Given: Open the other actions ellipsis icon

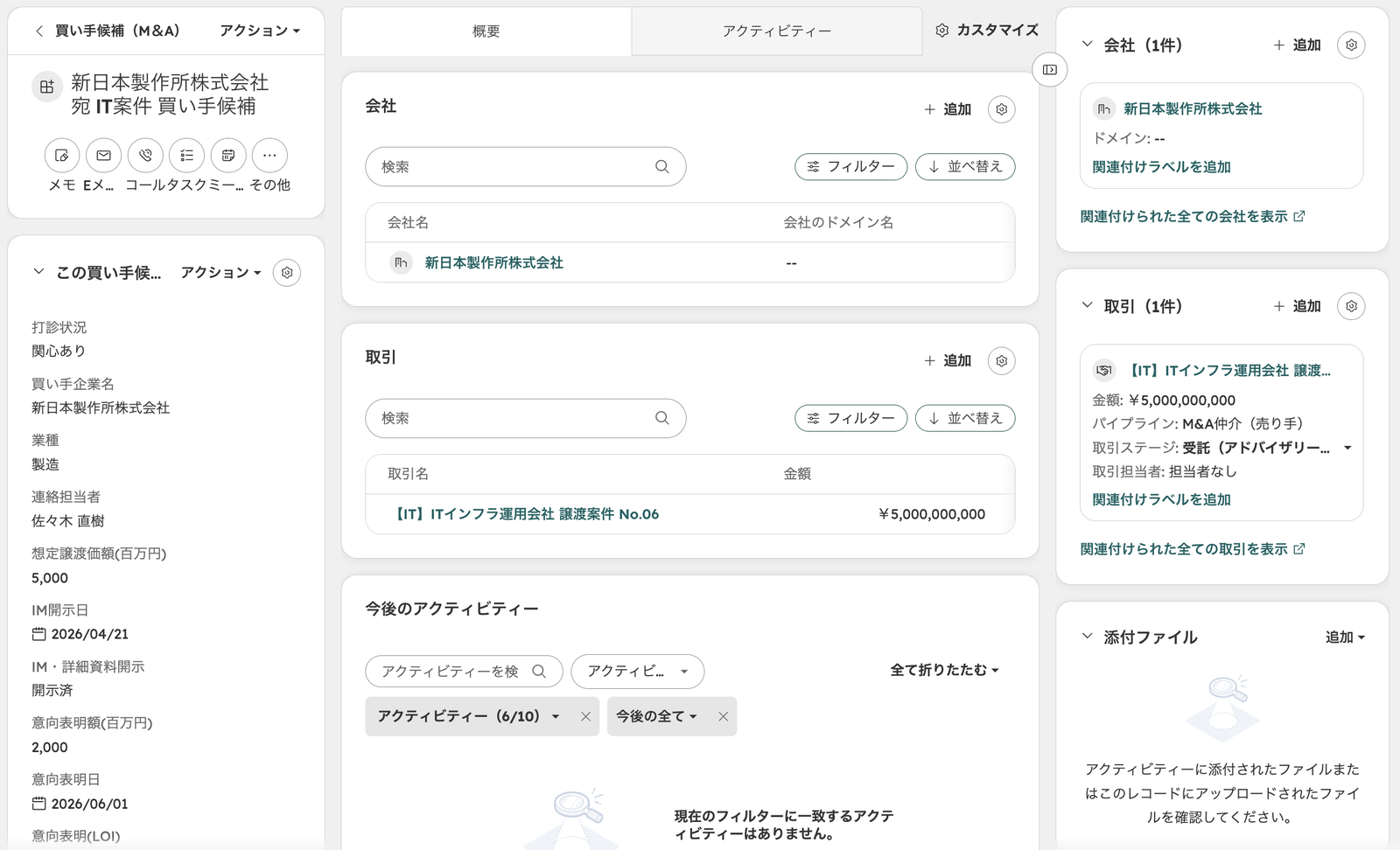Looking at the screenshot, I should pyautogui.click(x=269, y=156).
